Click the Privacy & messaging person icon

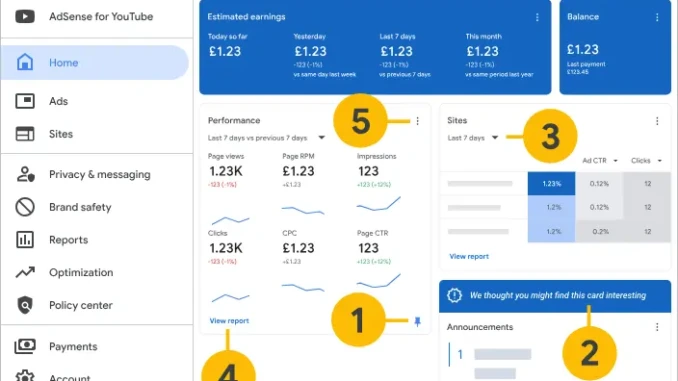[x=25, y=174]
